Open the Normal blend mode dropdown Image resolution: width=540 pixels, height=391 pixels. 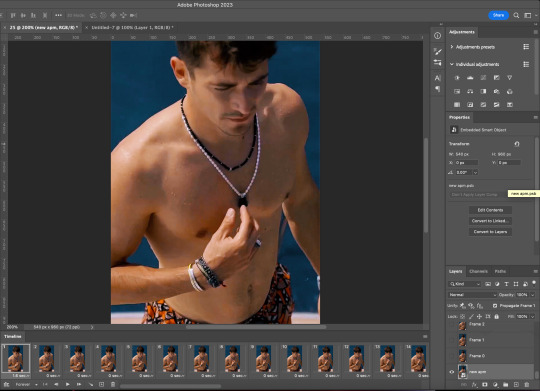(472, 295)
